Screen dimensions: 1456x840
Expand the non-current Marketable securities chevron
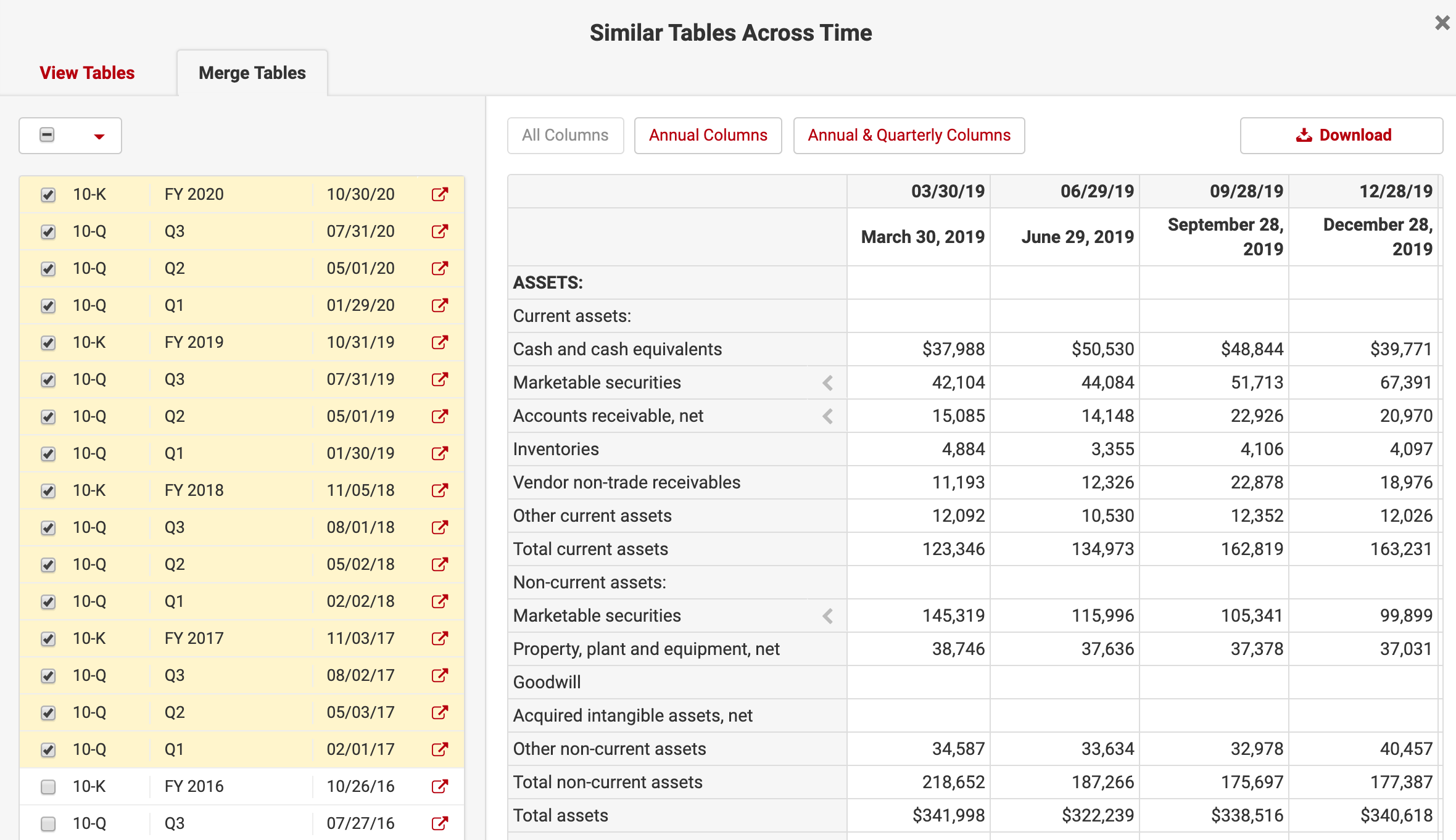pyautogui.click(x=828, y=616)
